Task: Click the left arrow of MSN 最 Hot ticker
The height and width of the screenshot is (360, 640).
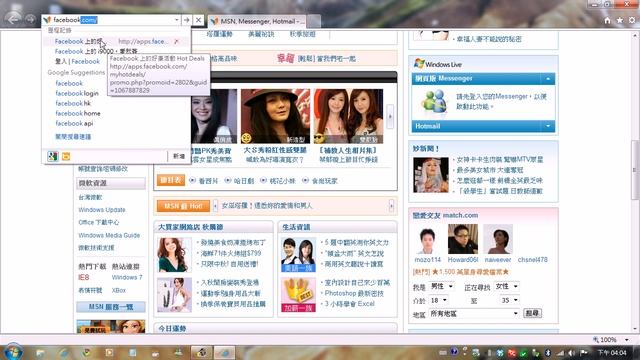Action: (215, 206)
